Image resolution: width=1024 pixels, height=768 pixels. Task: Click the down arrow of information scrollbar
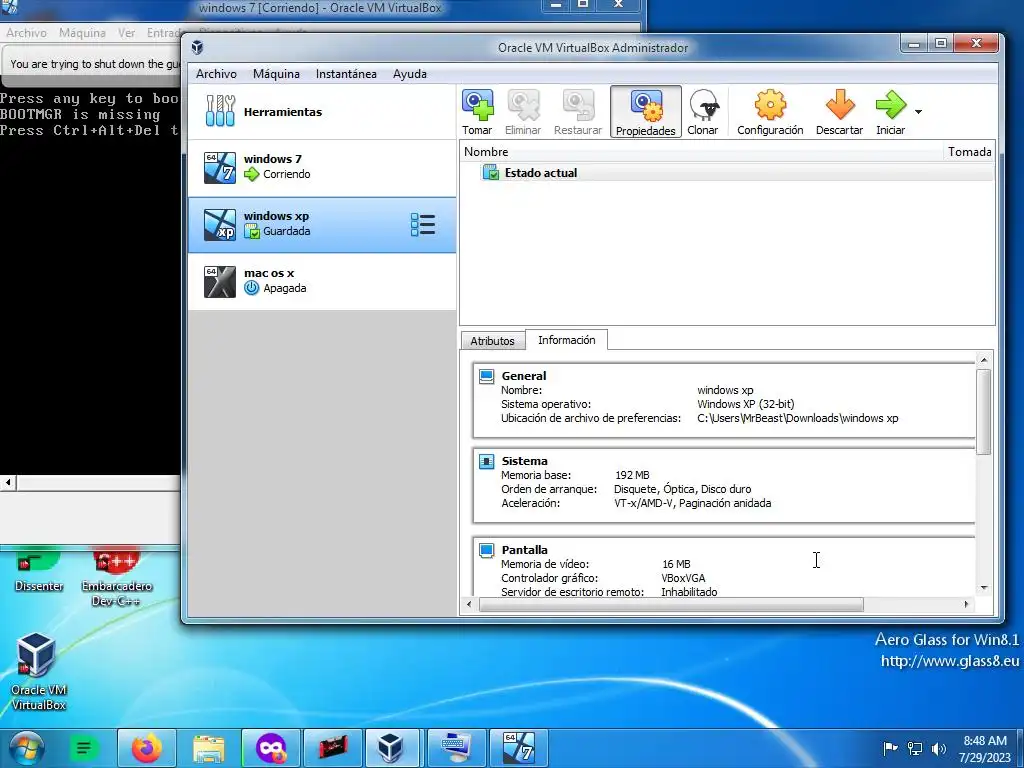[984, 588]
